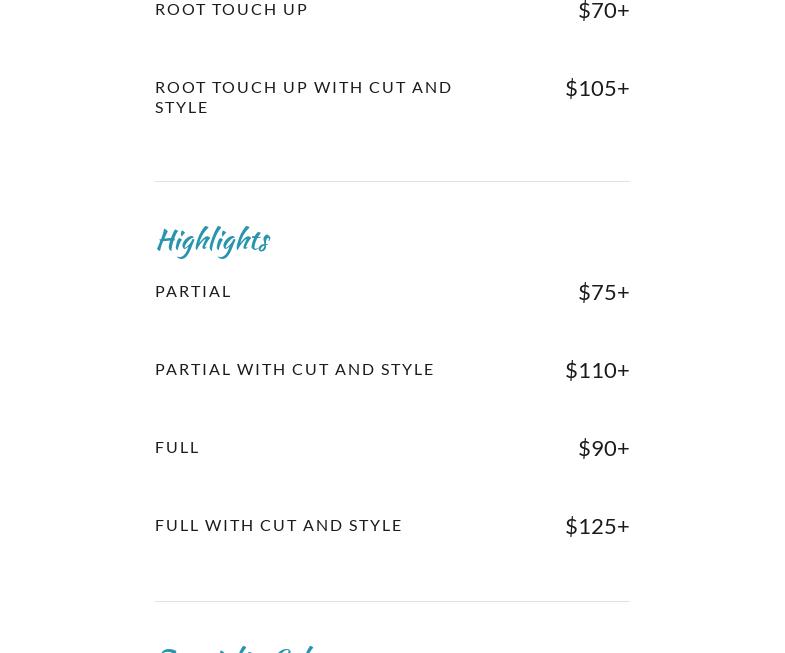
Task: Click the Highlights section heading
Action: pos(213,240)
